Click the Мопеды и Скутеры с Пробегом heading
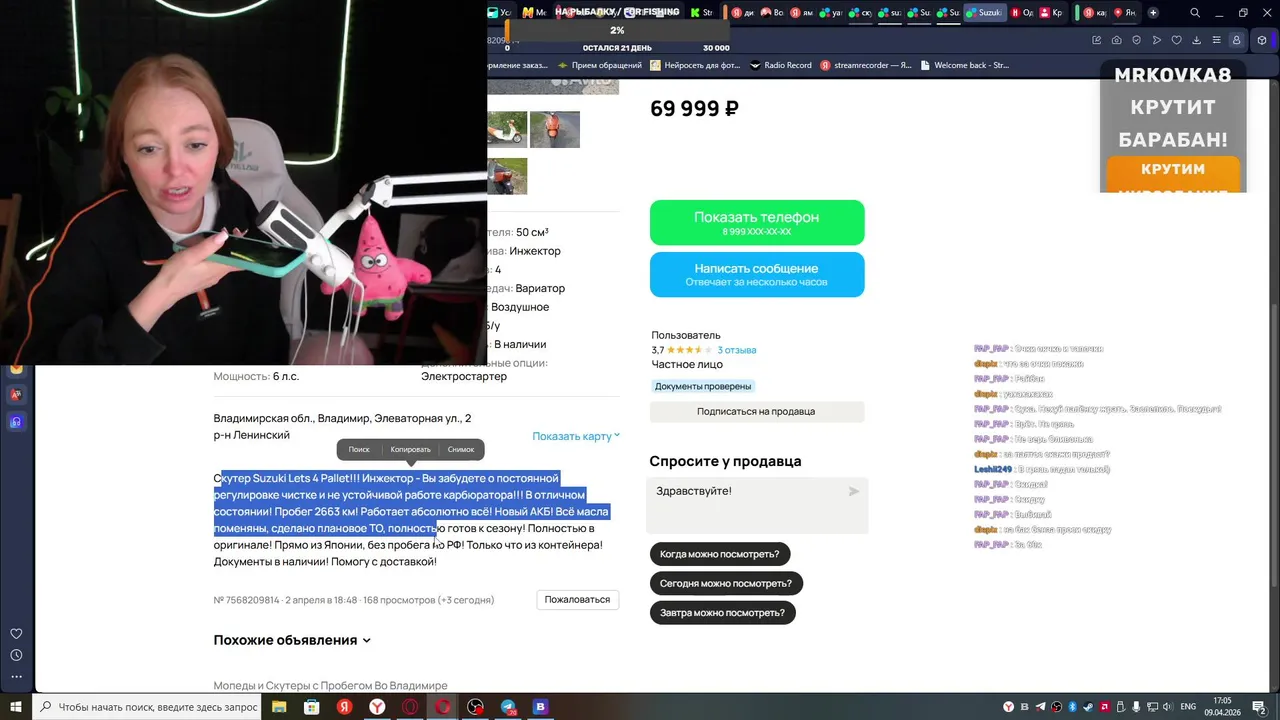The image size is (1280, 720). pos(330,685)
